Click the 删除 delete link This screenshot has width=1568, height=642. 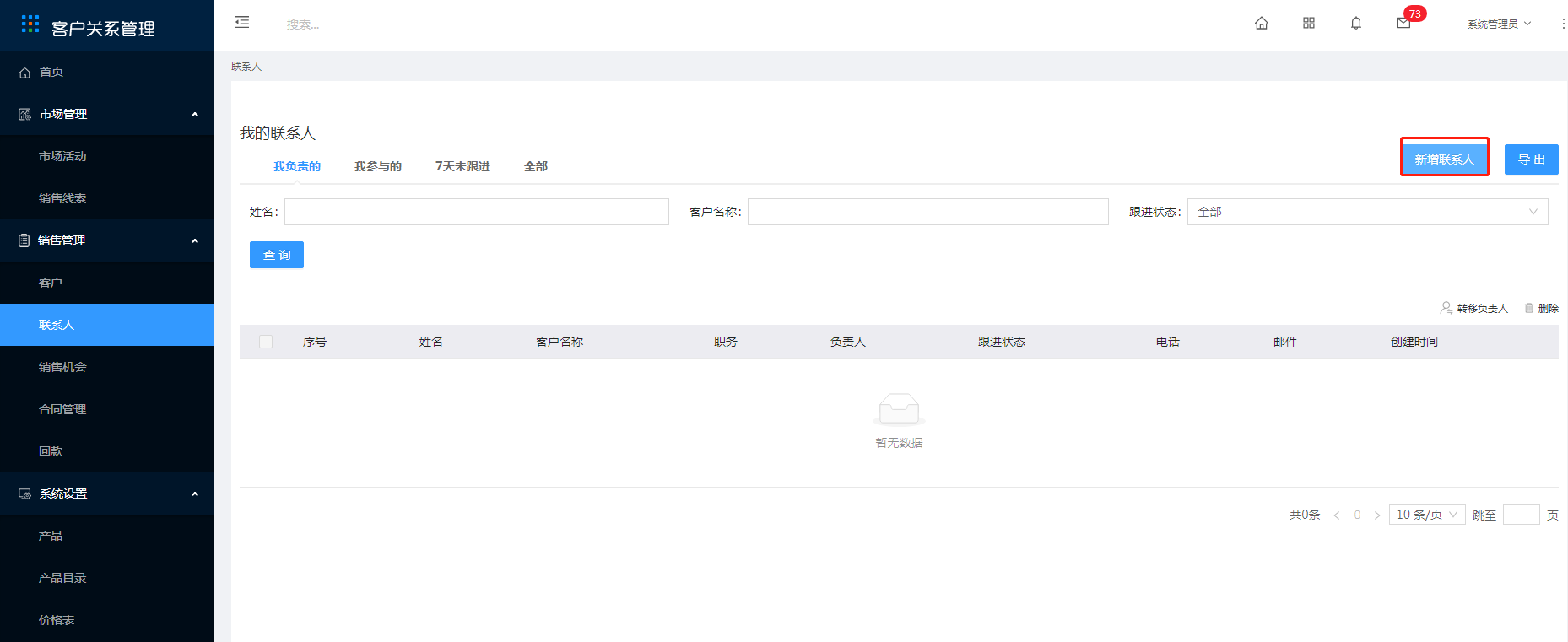(x=1549, y=309)
